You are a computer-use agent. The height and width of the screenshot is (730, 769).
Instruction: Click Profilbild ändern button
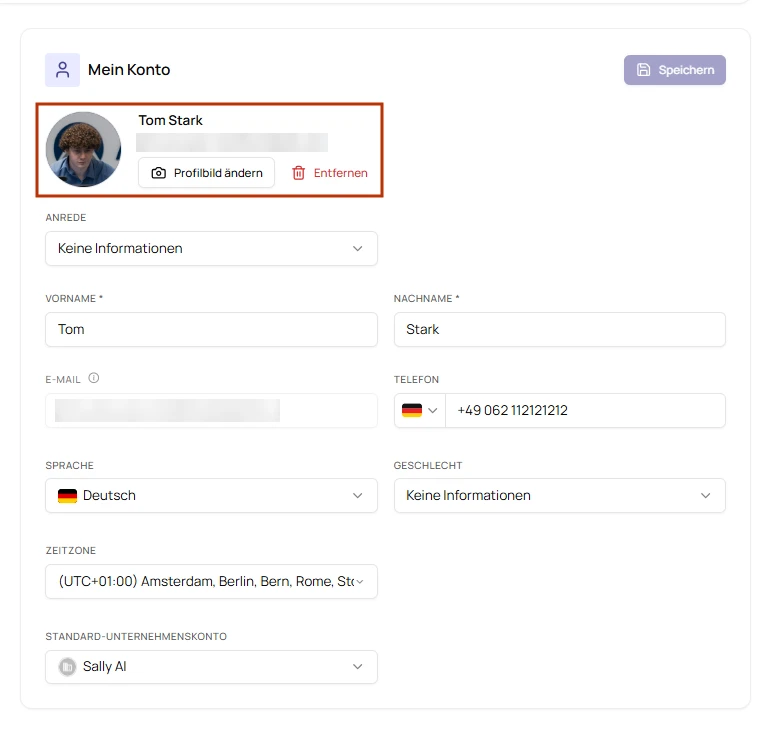point(206,173)
